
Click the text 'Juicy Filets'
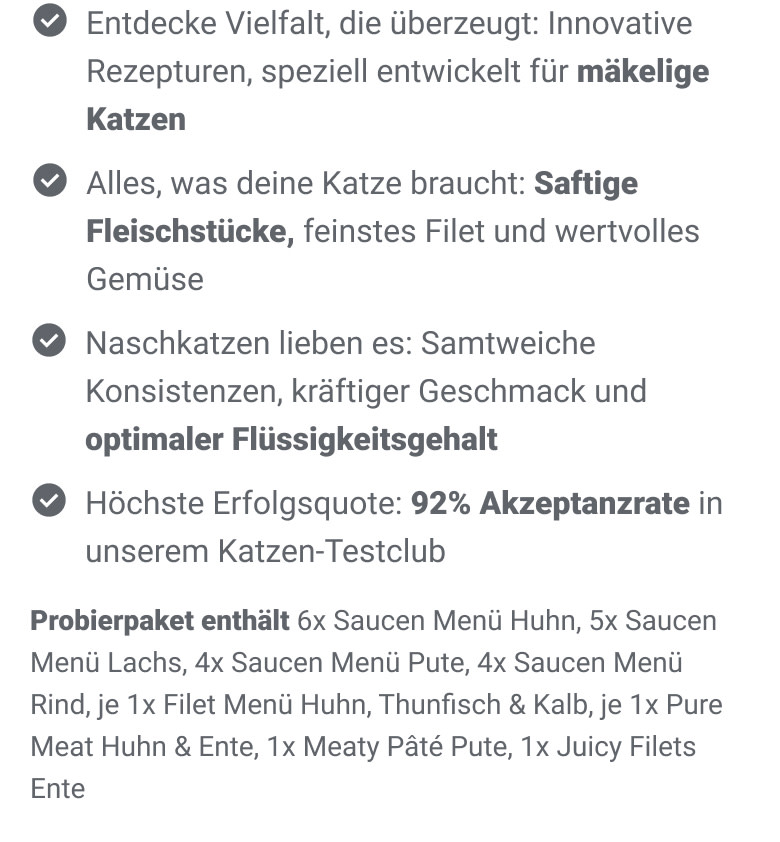(x=626, y=747)
